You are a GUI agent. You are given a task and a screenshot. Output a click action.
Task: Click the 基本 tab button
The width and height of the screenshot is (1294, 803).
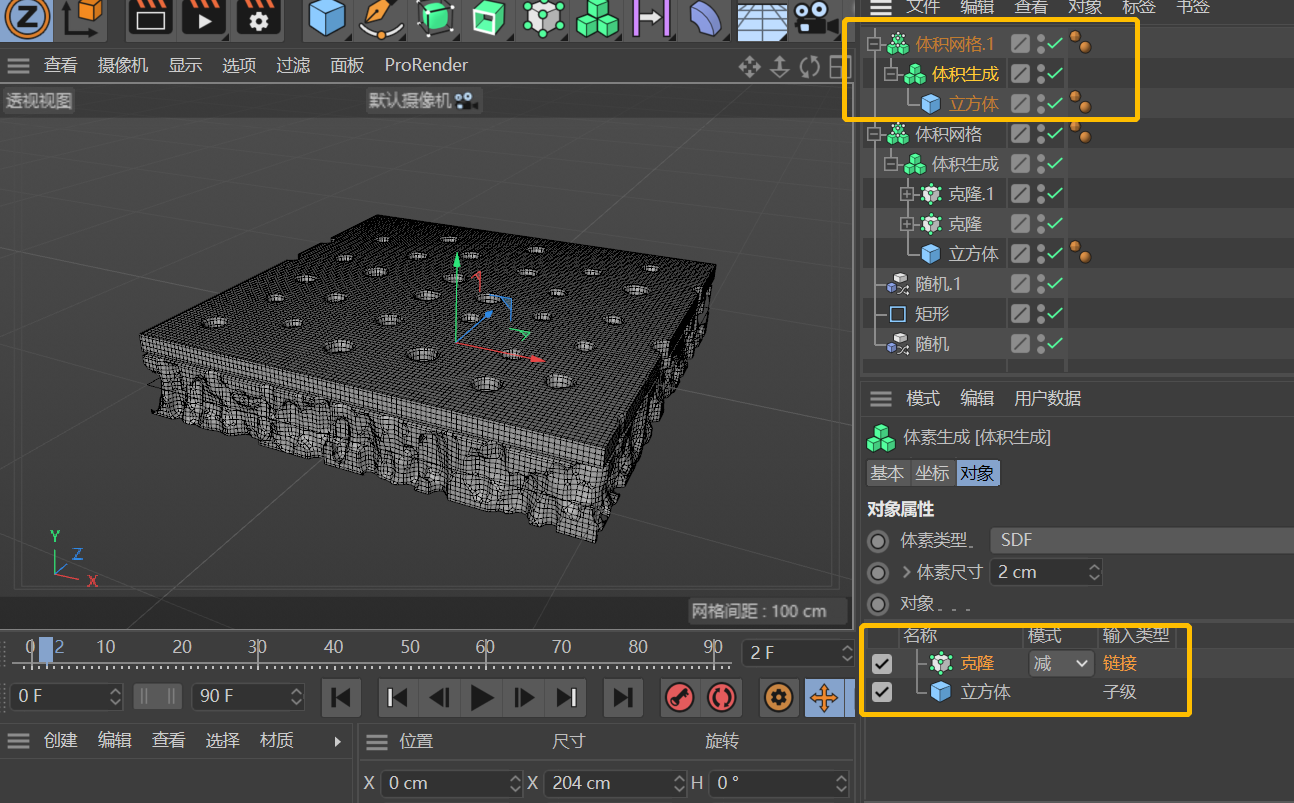[887, 473]
